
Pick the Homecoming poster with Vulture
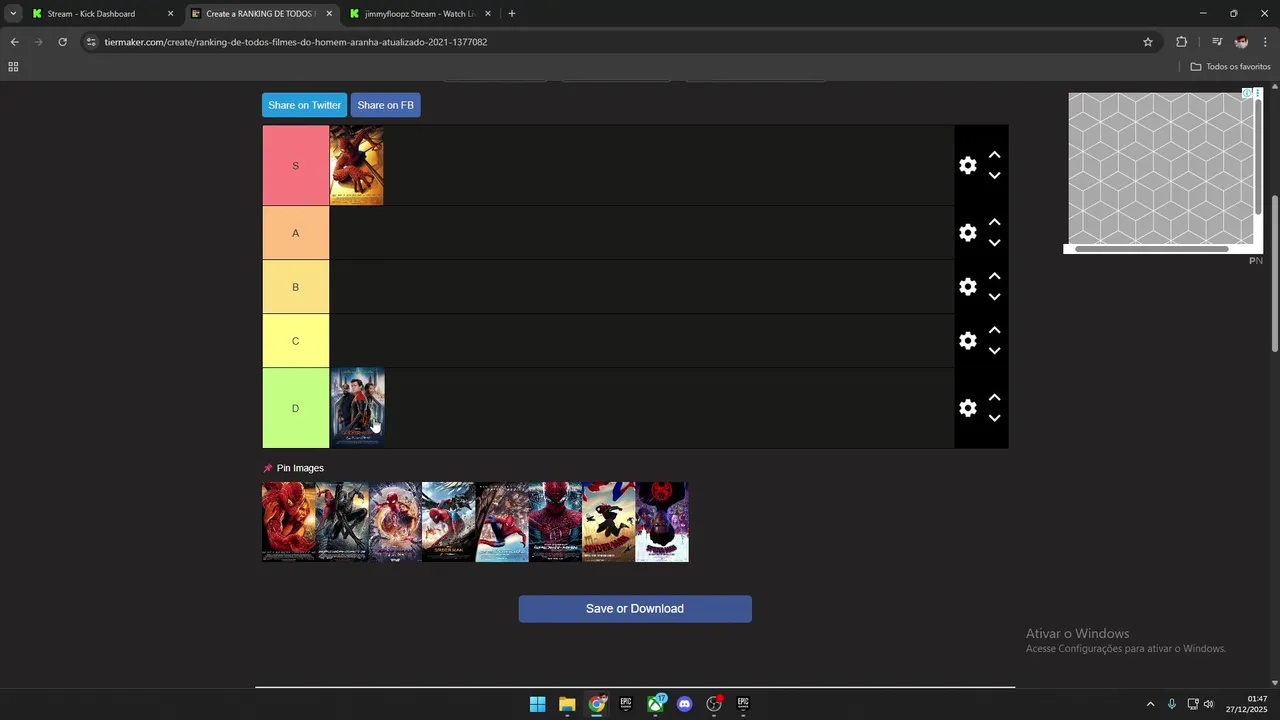(448, 522)
